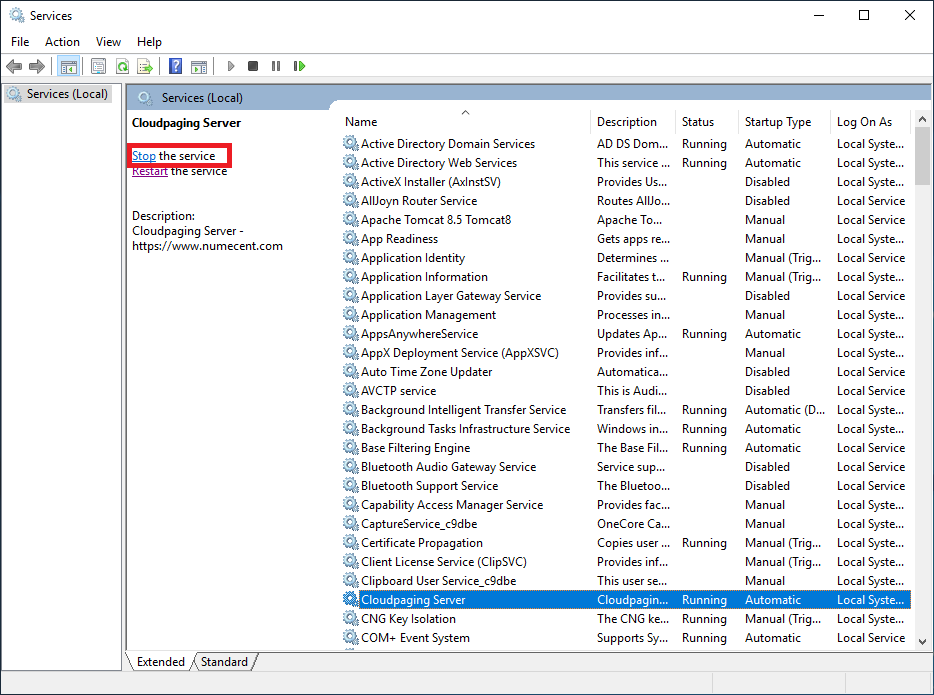Image resolution: width=934 pixels, height=695 pixels.
Task: Click the Forward navigation arrow
Action: click(38, 66)
